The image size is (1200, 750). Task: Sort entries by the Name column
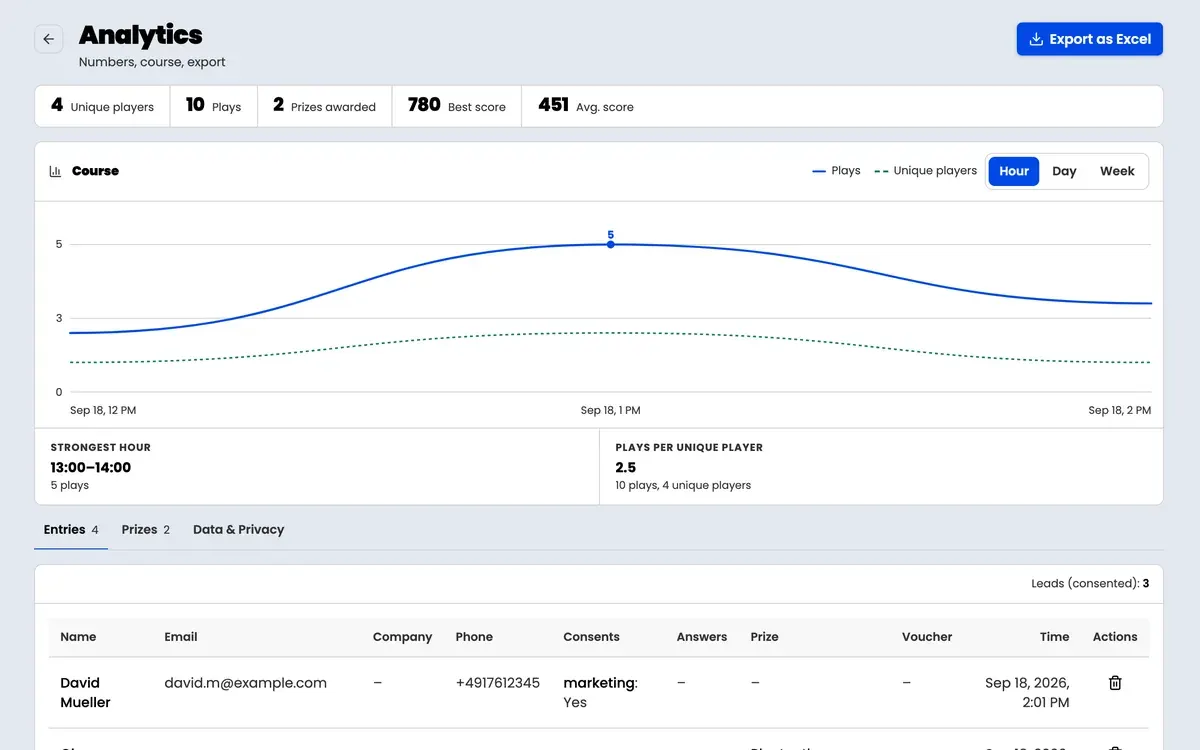click(78, 637)
